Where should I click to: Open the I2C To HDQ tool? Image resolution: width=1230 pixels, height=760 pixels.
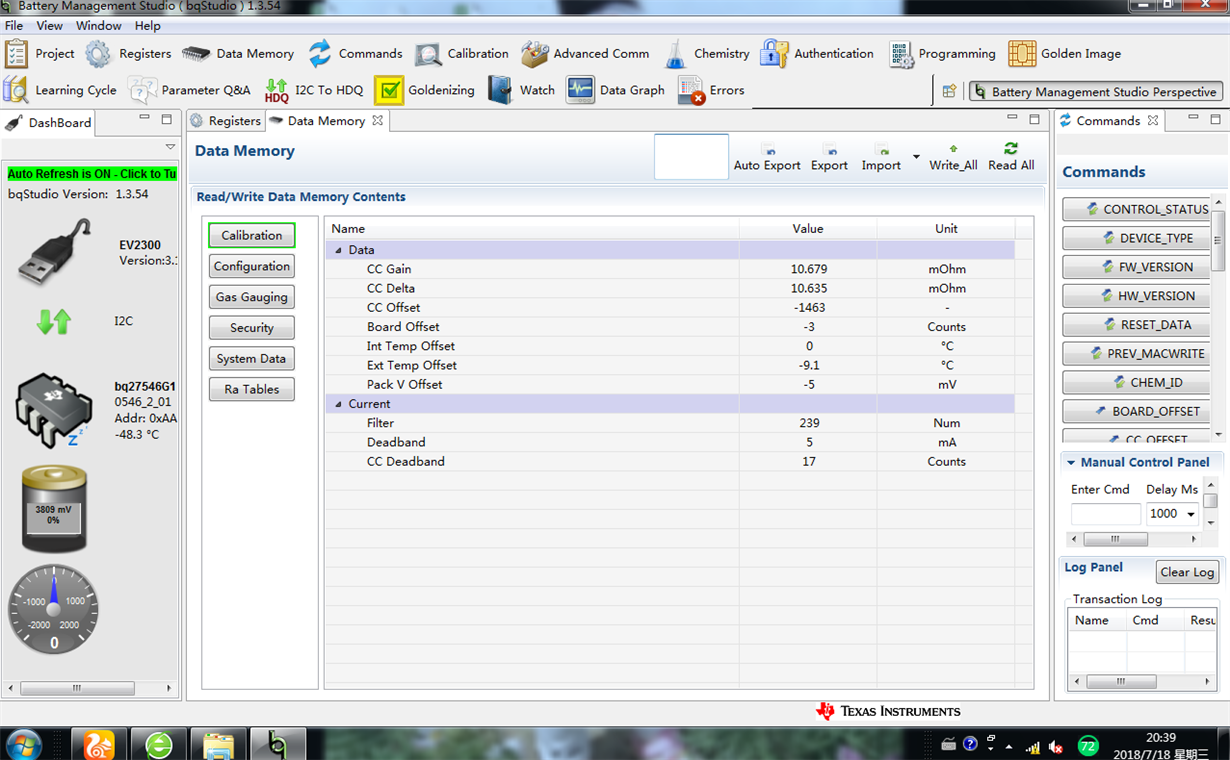point(314,90)
